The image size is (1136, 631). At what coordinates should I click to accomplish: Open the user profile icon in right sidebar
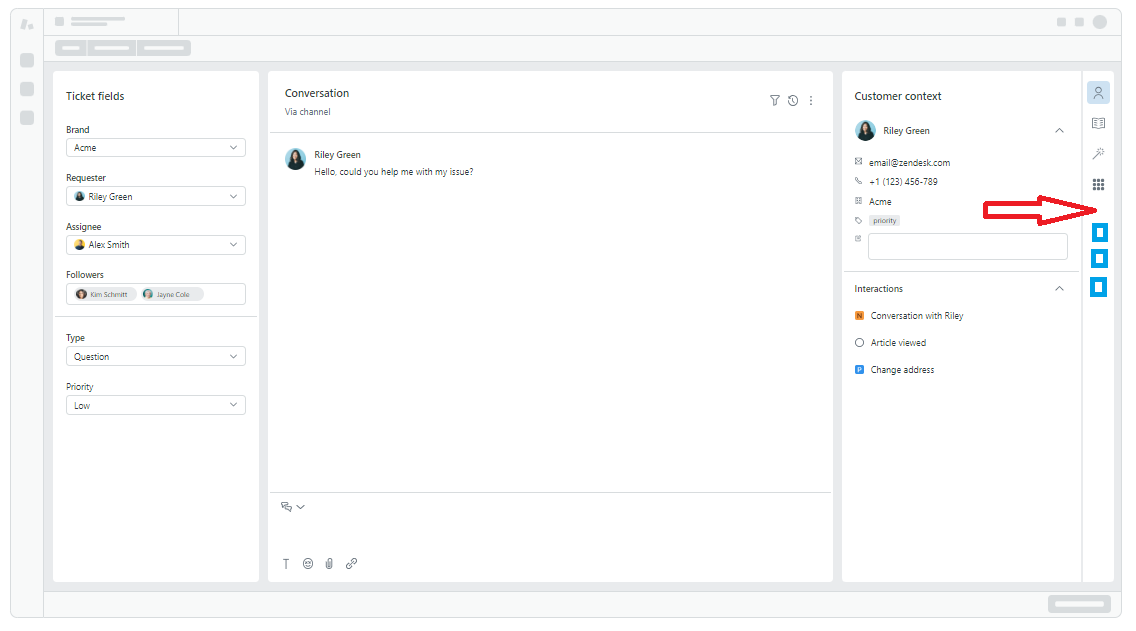(x=1098, y=93)
